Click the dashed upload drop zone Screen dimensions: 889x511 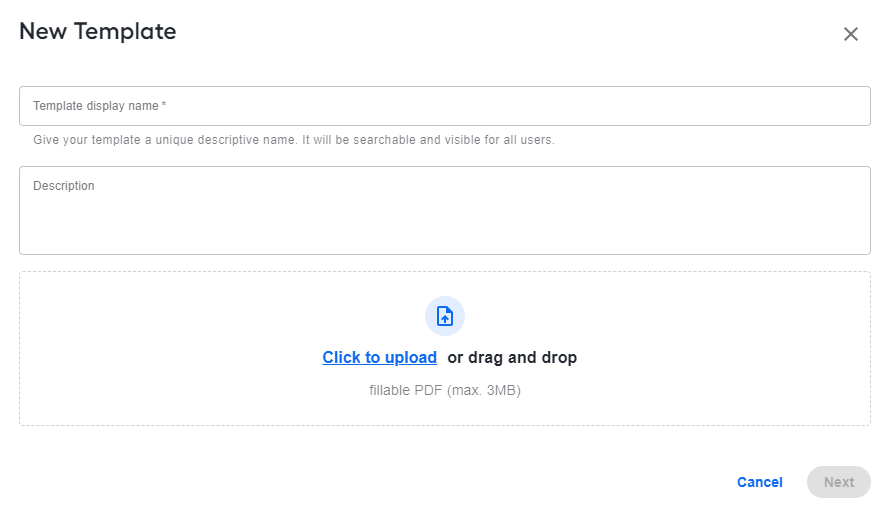point(444,348)
